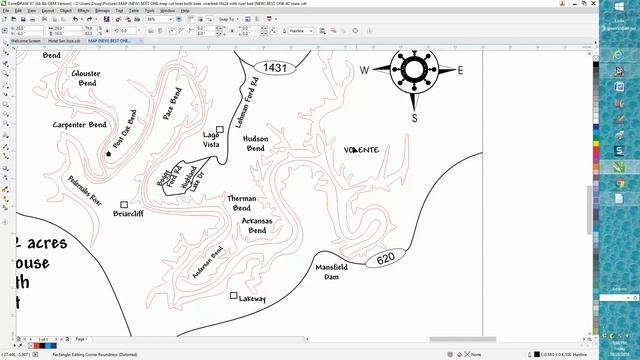Image resolution: width=640 pixels, height=360 pixels.
Task: Select the Parallel Dimension tool
Action: click(x=5, y=146)
